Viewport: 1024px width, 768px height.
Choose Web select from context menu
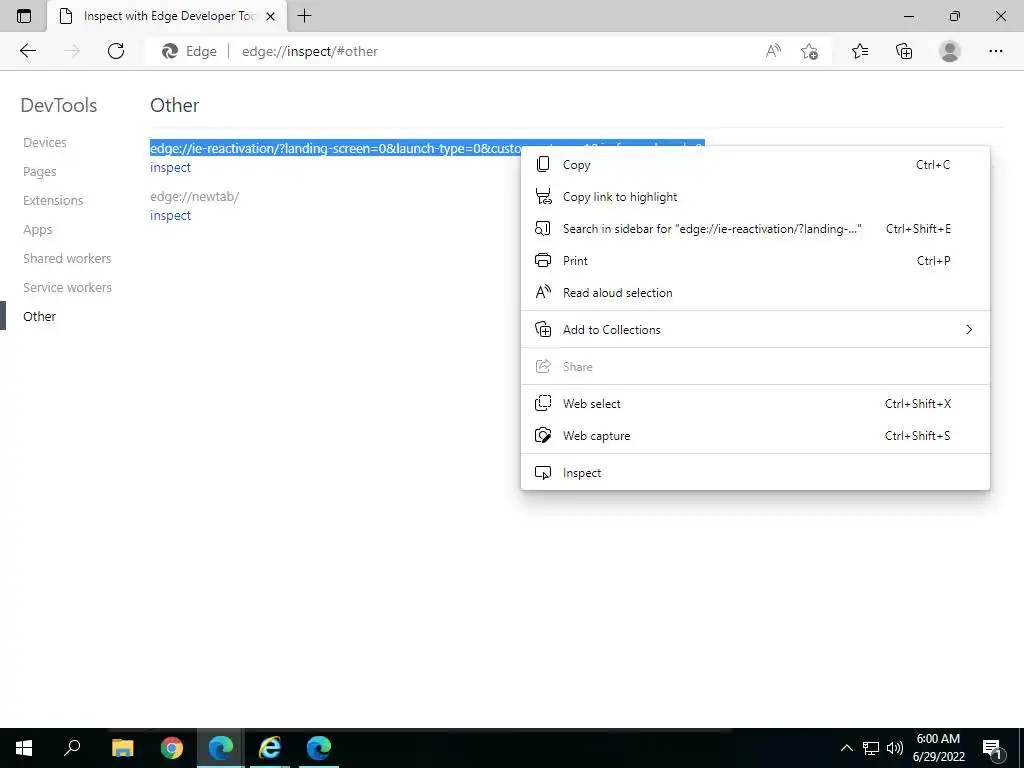pyautogui.click(x=755, y=404)
